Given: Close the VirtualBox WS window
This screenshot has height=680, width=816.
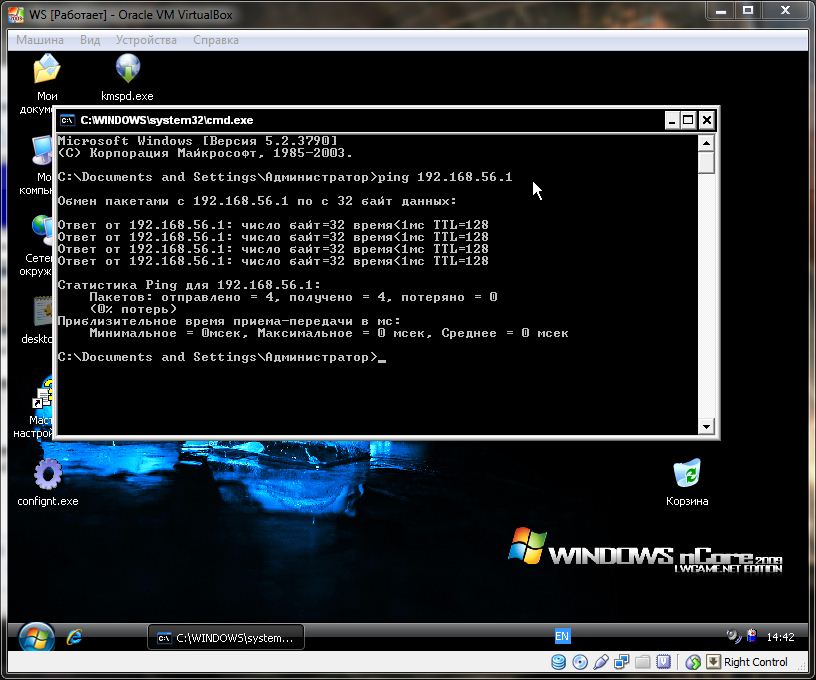Looking at the screenshot, I should pyautogui.click(x=785, y=10).
